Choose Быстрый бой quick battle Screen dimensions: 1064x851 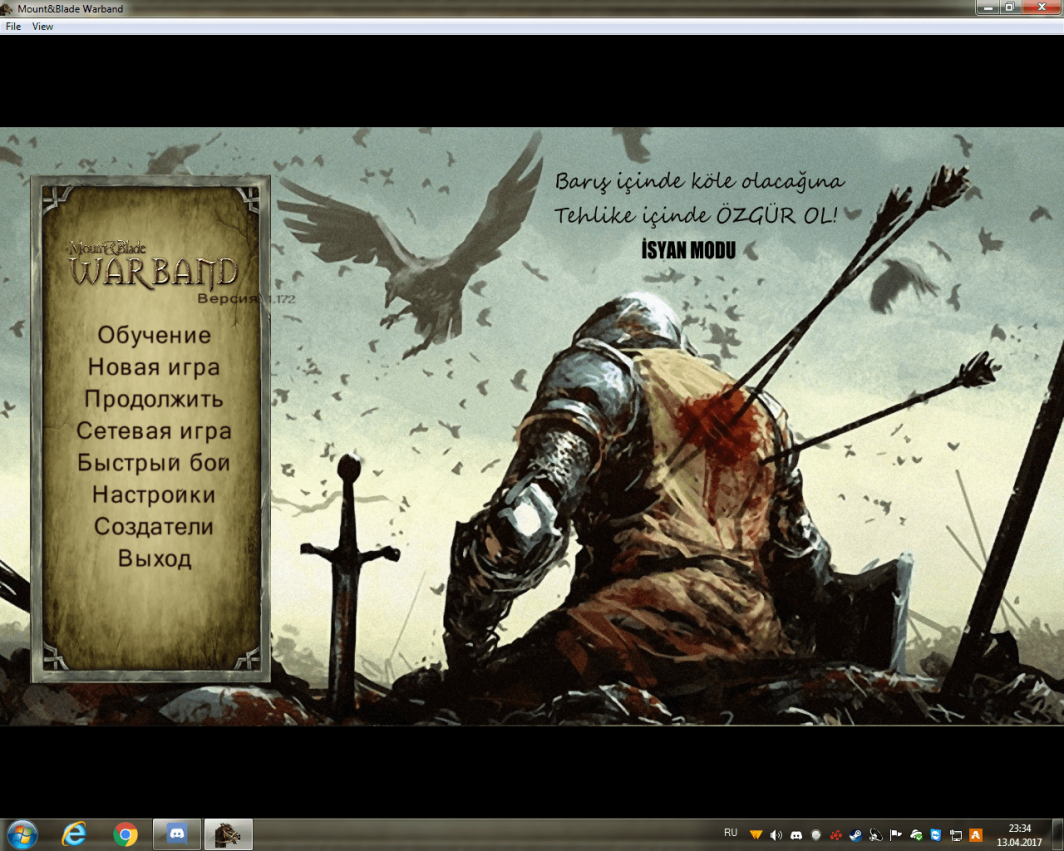click(154, 463)
